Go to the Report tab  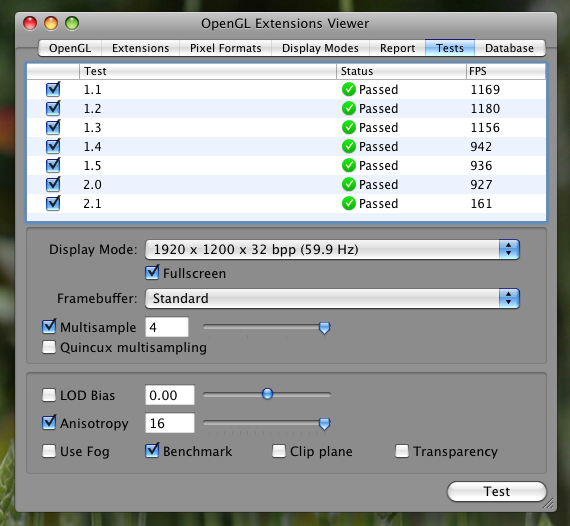click(x=397, y=48)
